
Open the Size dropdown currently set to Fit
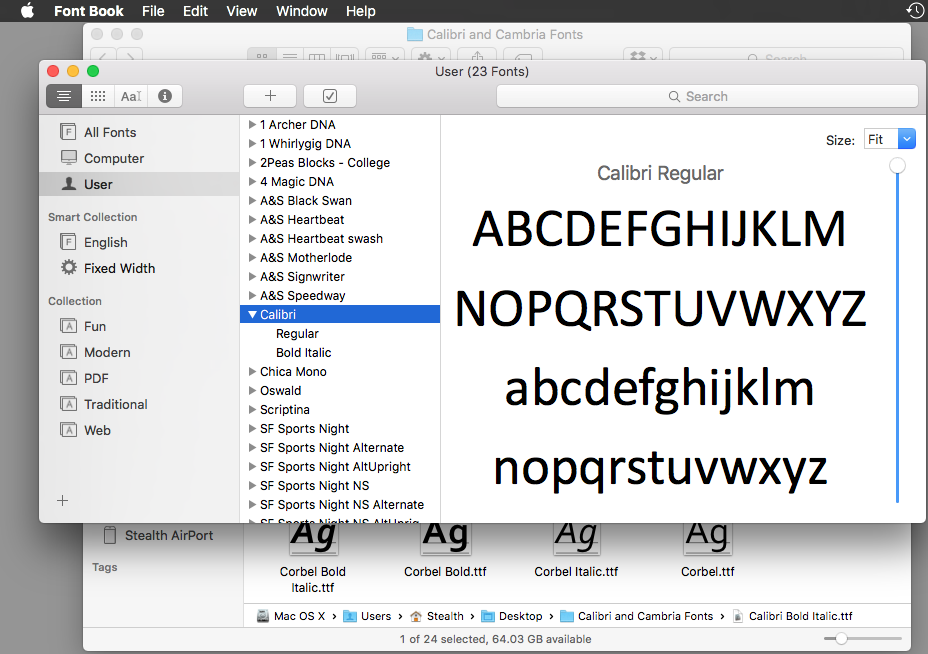pos(889,138)
